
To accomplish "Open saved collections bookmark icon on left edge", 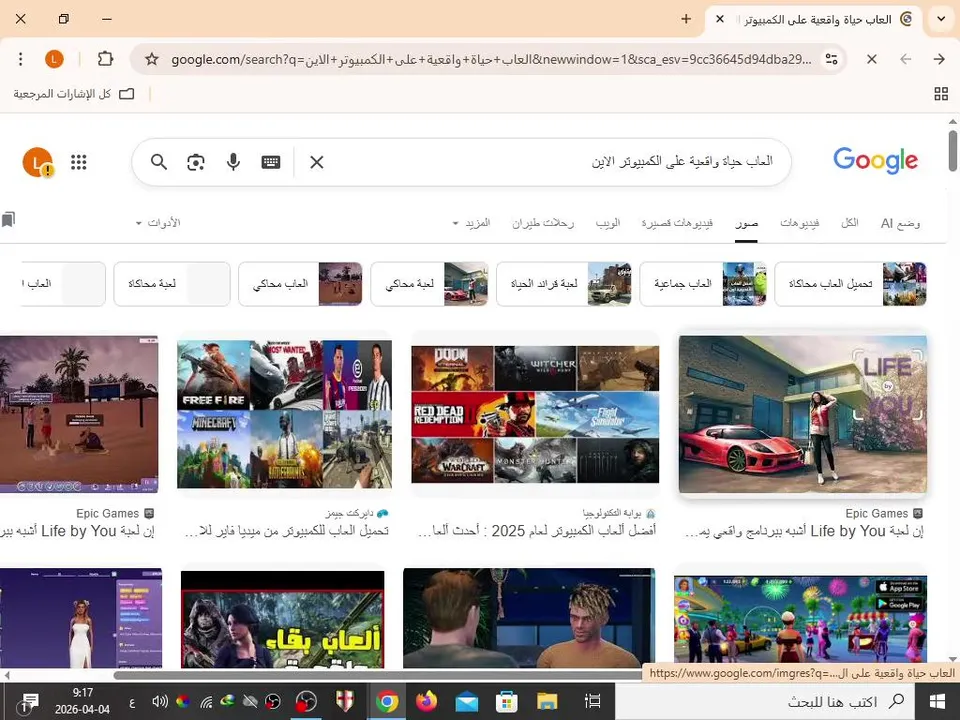I will click(8, 219).
